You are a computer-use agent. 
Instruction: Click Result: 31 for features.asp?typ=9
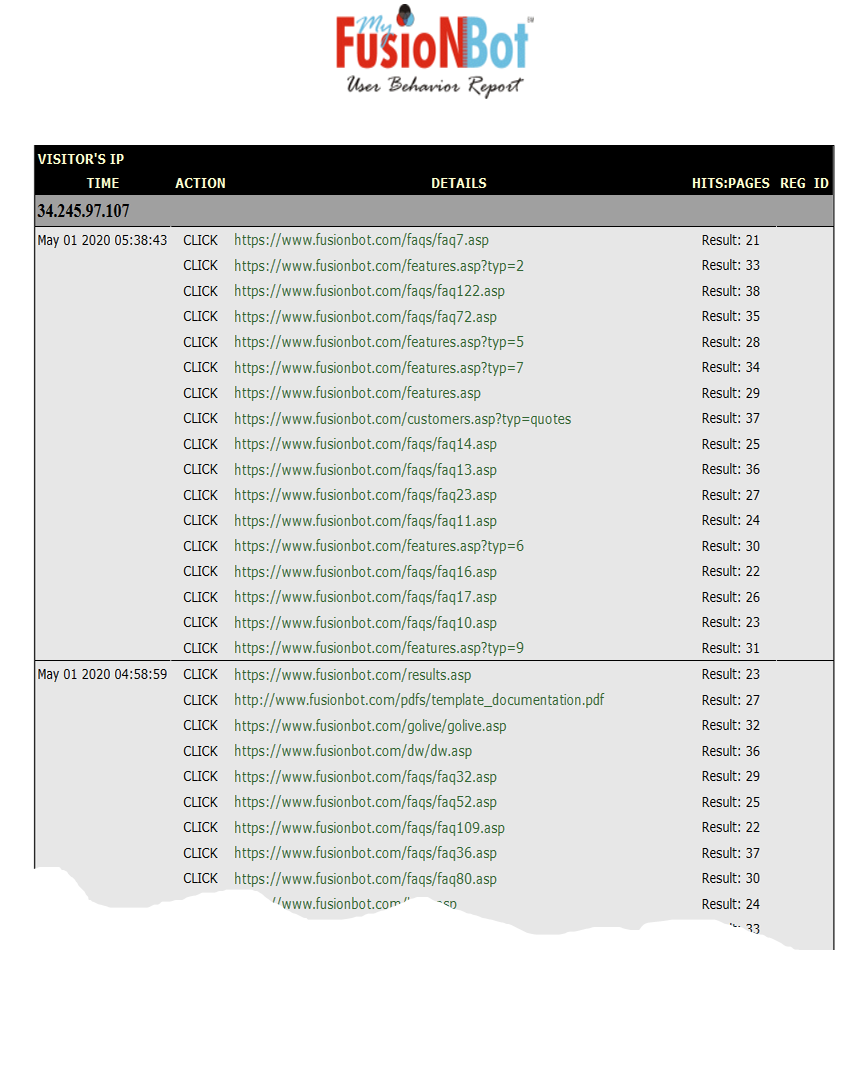(x=731, y=648)
